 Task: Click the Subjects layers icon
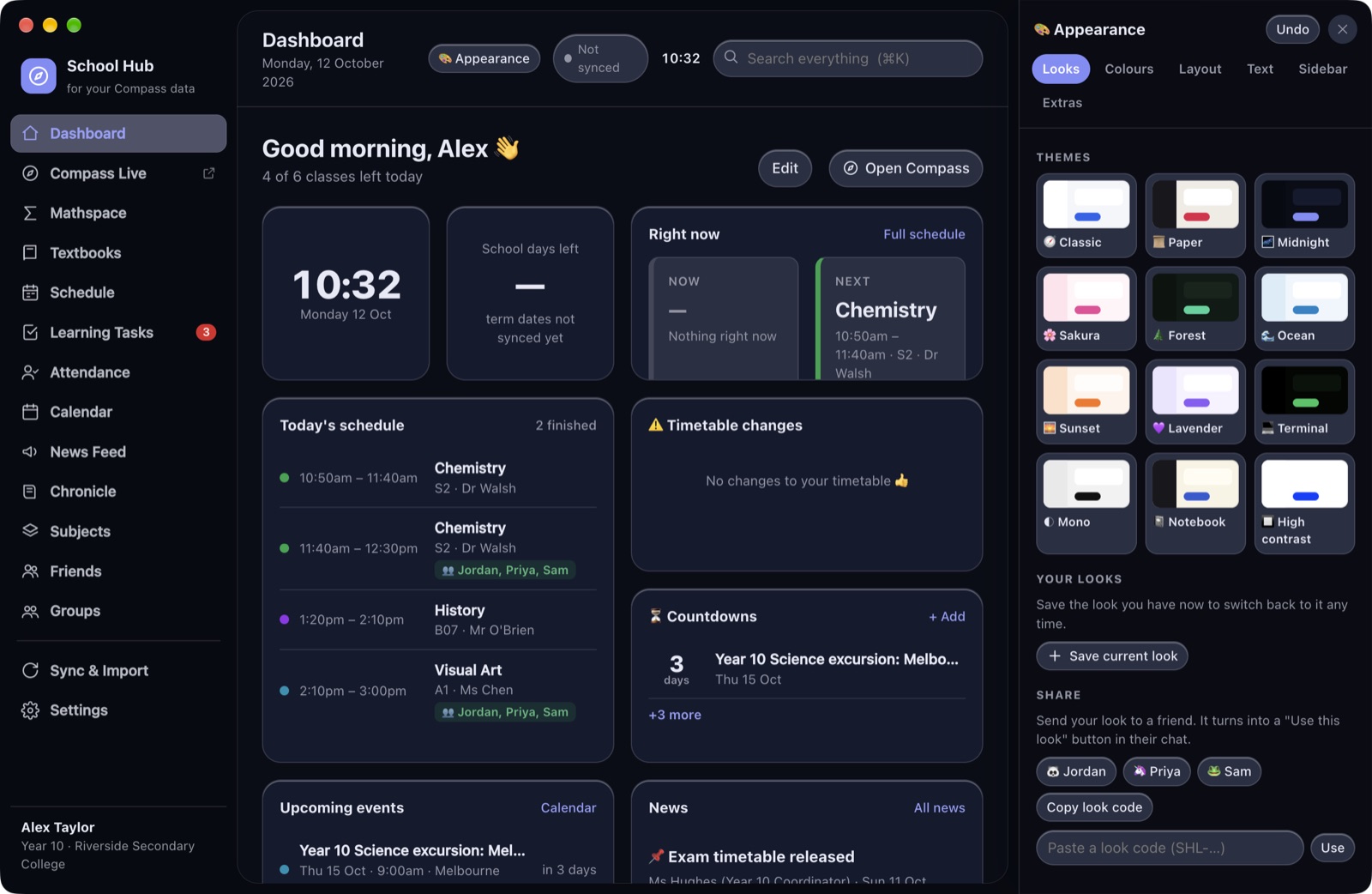(x=30, y=531)
